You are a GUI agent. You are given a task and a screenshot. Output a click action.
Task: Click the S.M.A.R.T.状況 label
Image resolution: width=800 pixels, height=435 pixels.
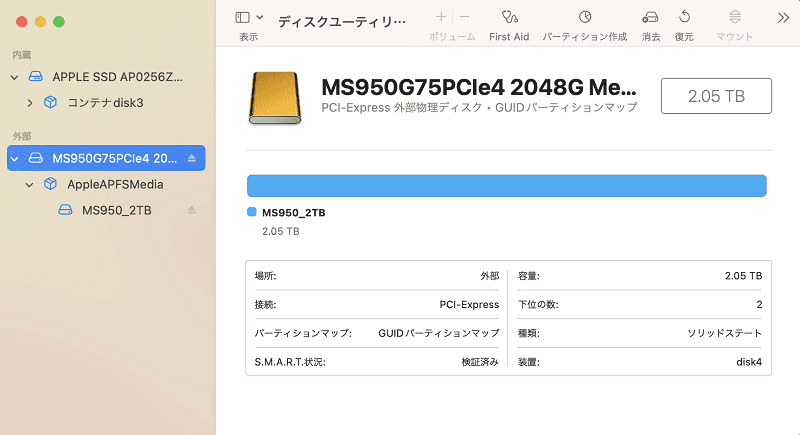[x=290, y=362]
